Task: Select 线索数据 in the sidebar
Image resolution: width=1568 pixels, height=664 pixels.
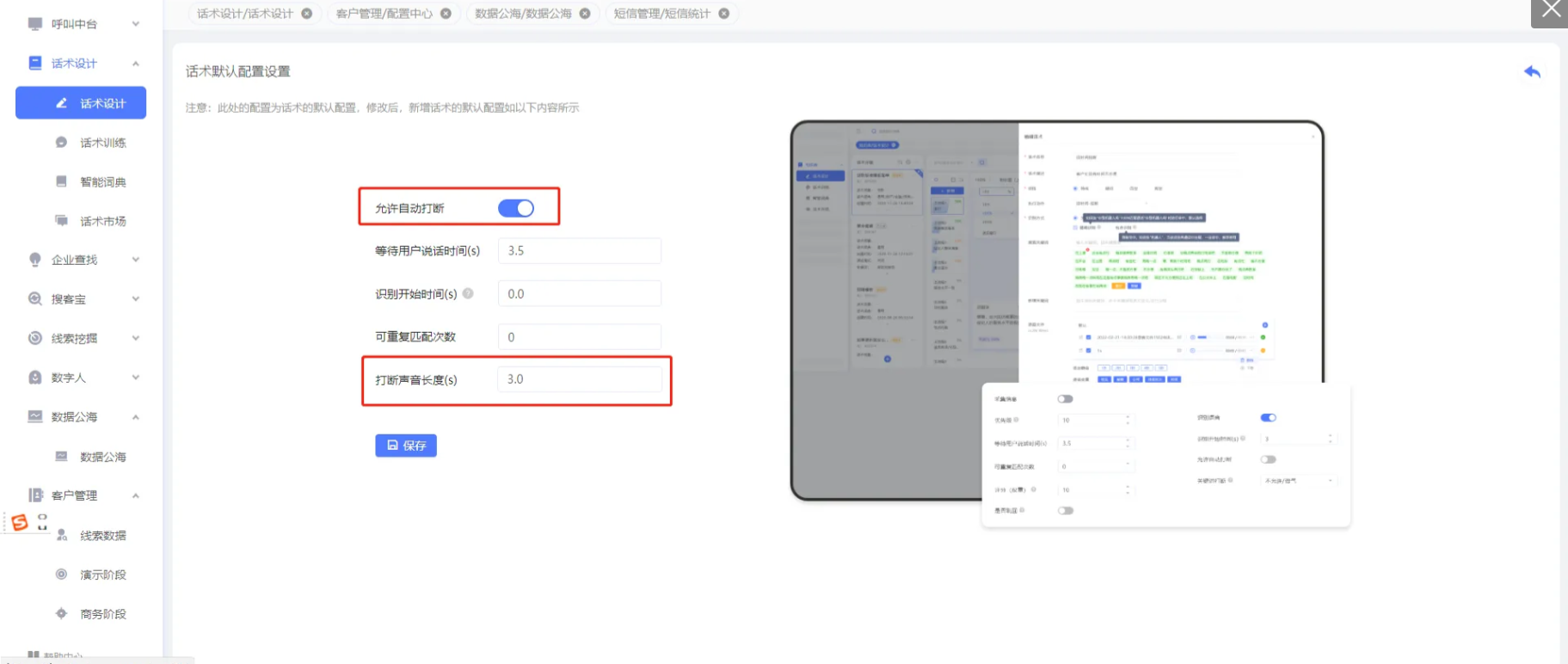Action: click(102, 536)
